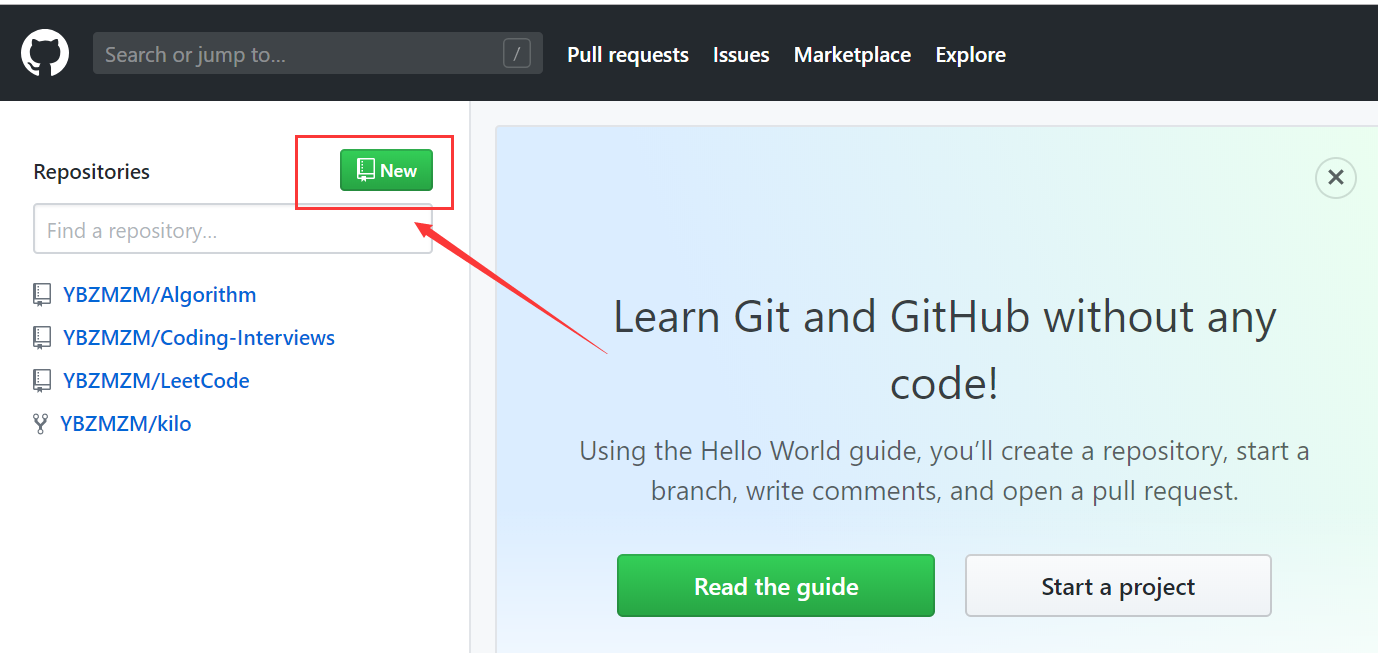The width and height of the screenshot is (1378, 653).
Task: Click repo icon beside YBZMZM/LeetCode
Action: tap(41, 381)
